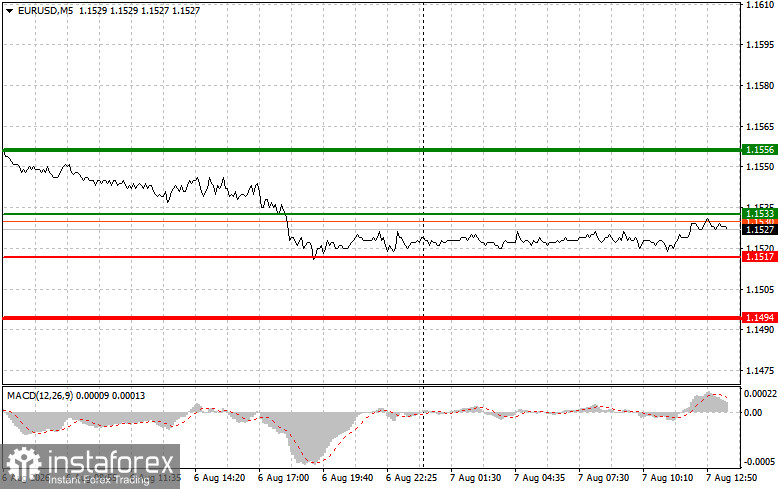
Task: Select the 7 Aug 04:35 time label
Action: 539,478
